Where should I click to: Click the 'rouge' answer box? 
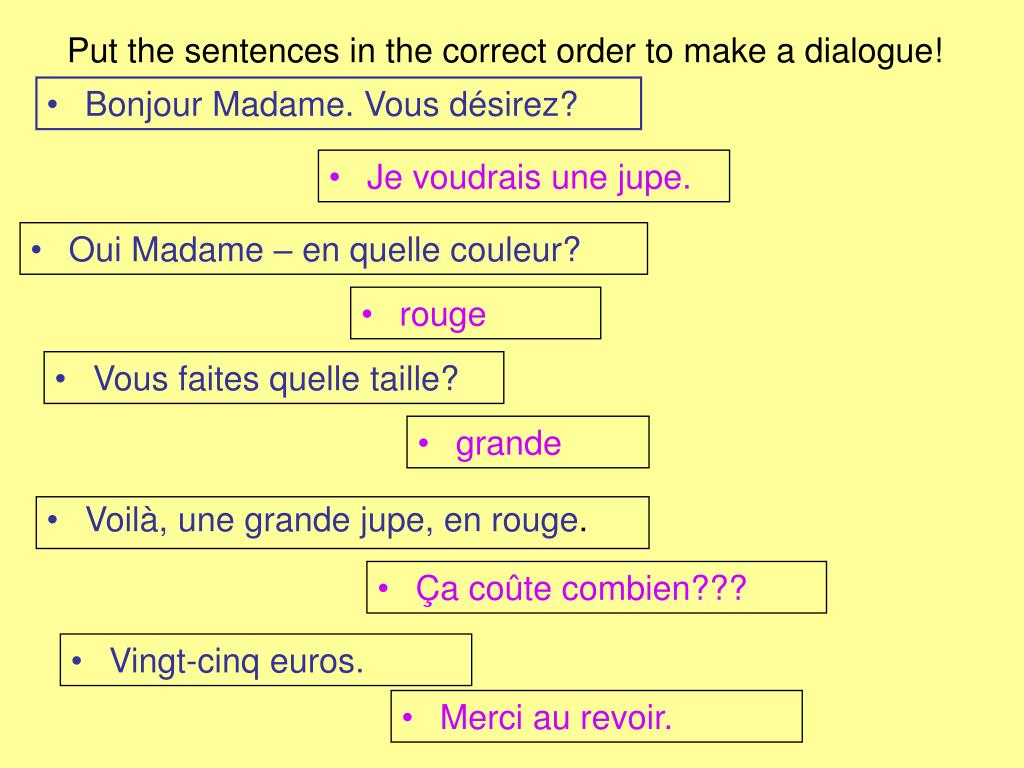[476, 314]
